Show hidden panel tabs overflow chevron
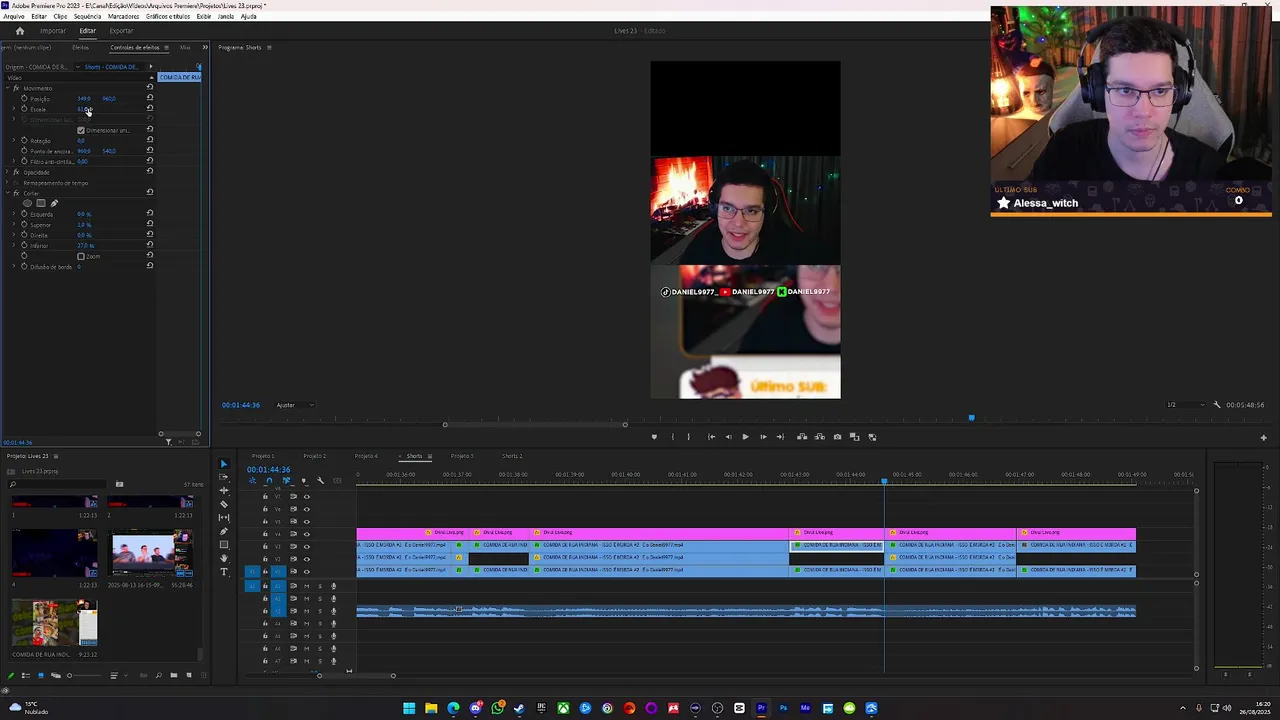Screen dimensions: 1280x720 click(205, 47)
